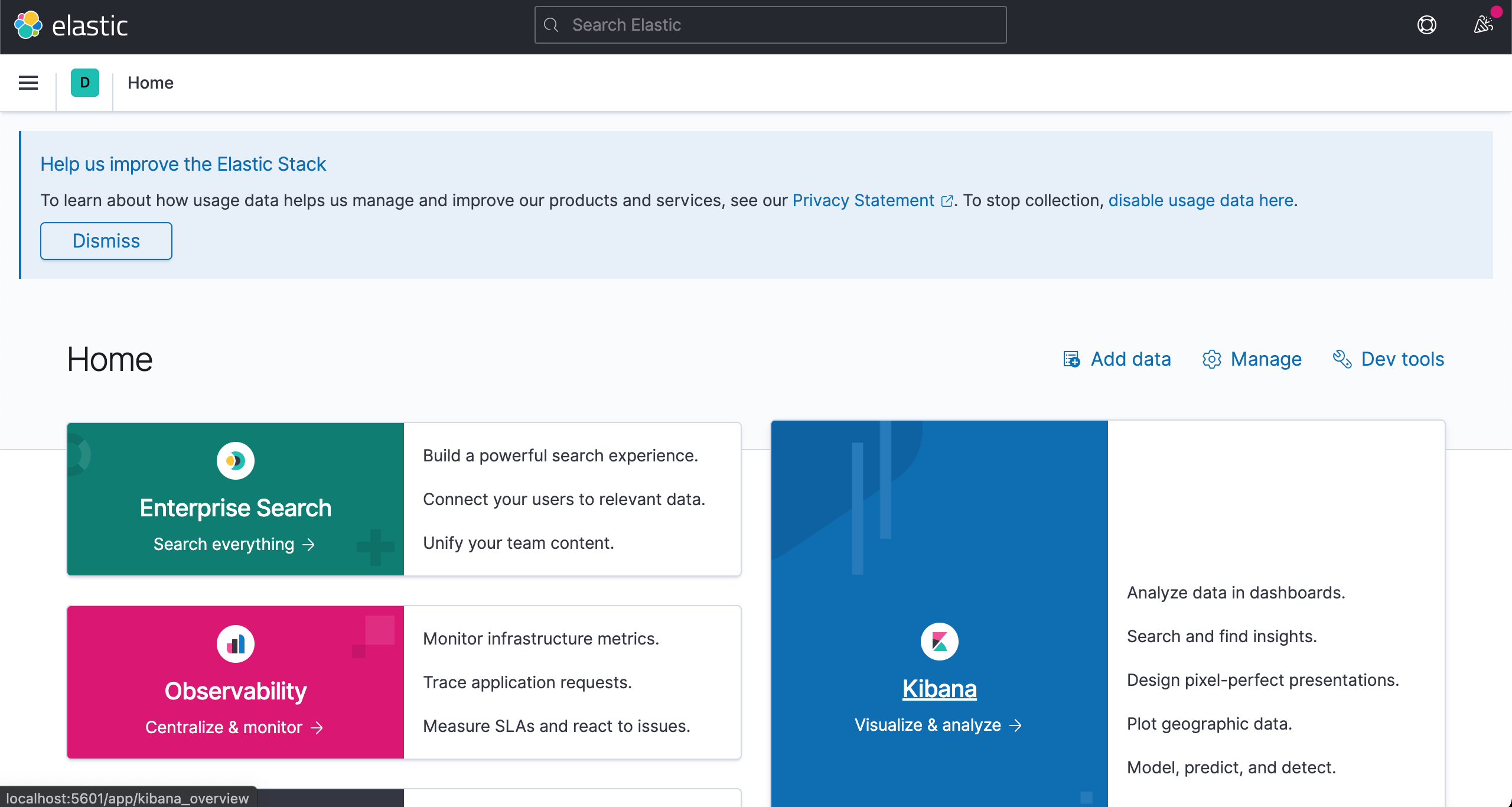
Task: Click the Home breadcrumb
Action: click(151, 83)
